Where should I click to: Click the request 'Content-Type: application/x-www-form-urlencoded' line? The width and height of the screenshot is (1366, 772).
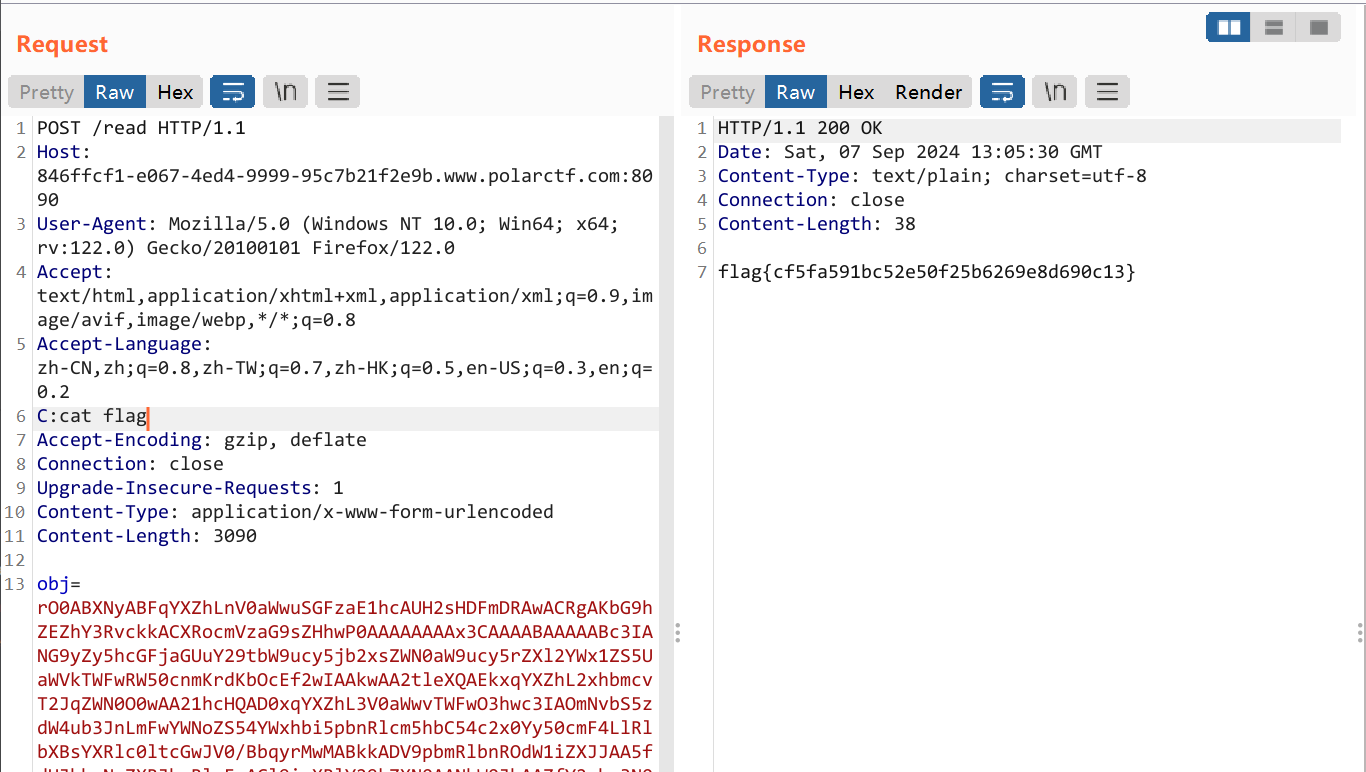[x=295, y=512]
